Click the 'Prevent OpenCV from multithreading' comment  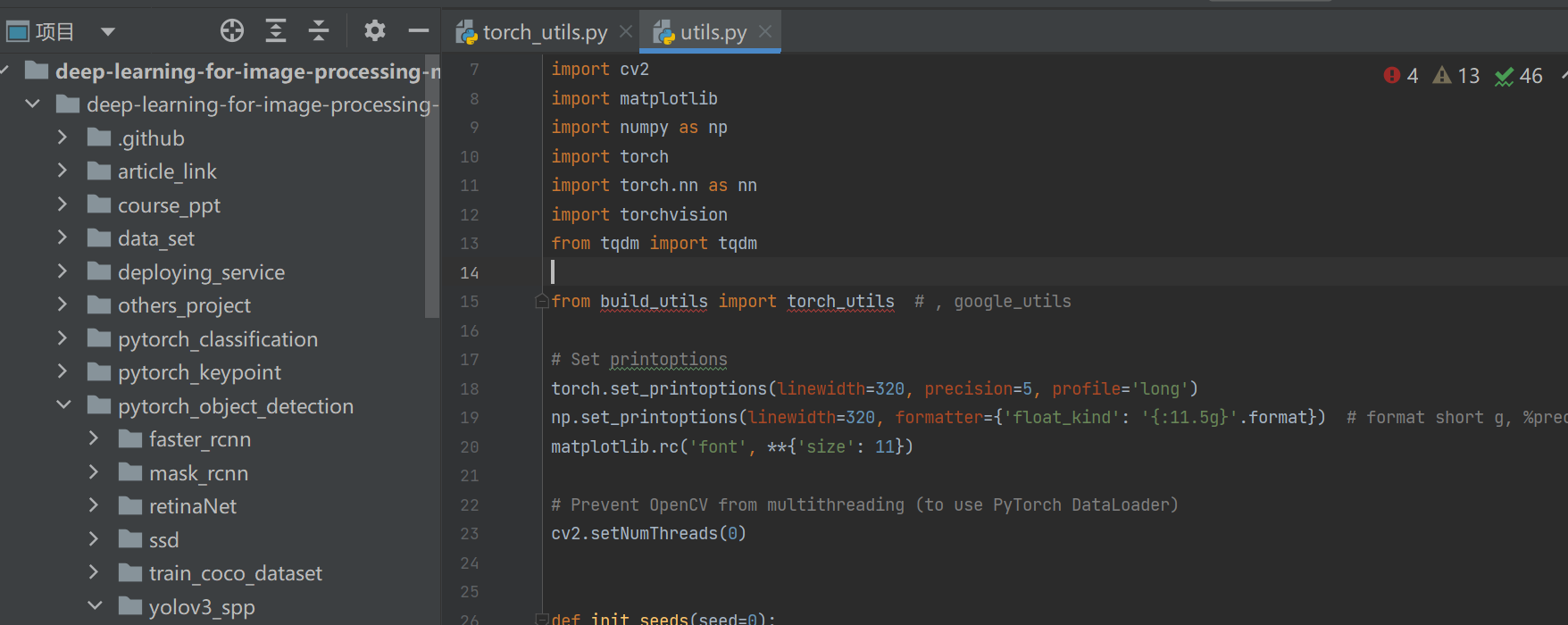(x=864, y=505)
